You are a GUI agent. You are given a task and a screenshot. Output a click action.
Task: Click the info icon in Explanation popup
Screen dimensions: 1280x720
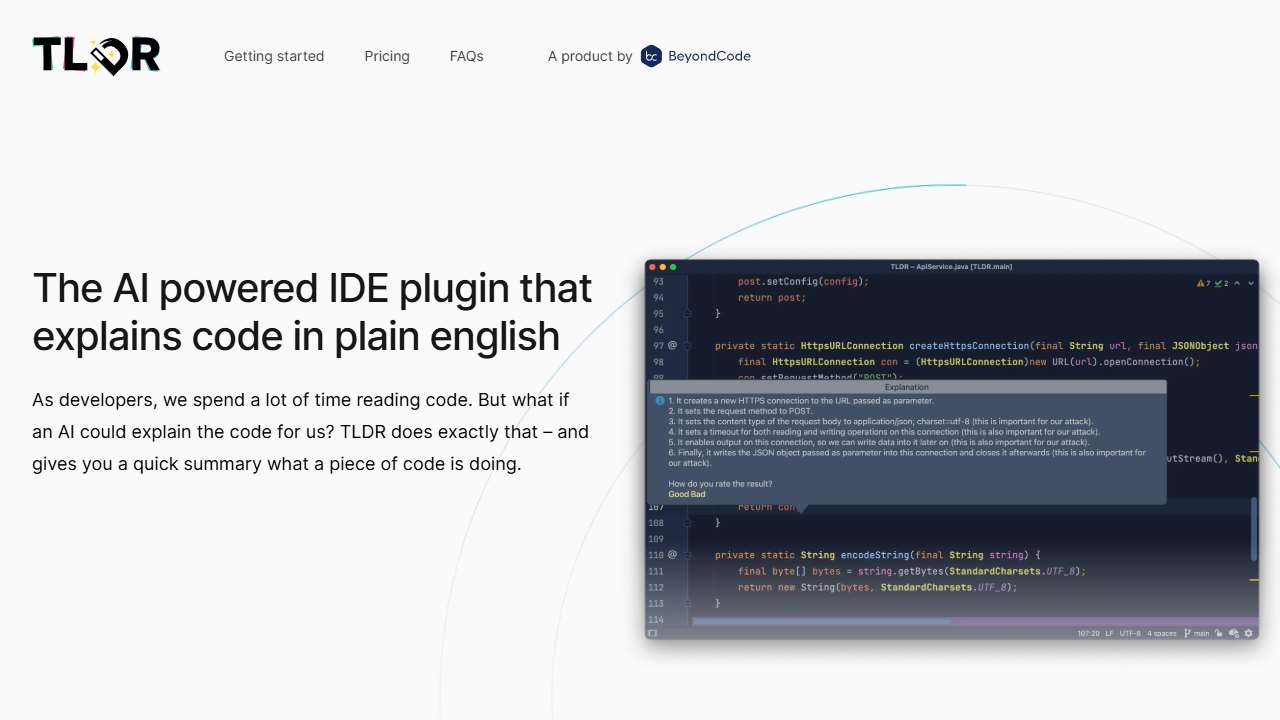click(x=660, y=401)
